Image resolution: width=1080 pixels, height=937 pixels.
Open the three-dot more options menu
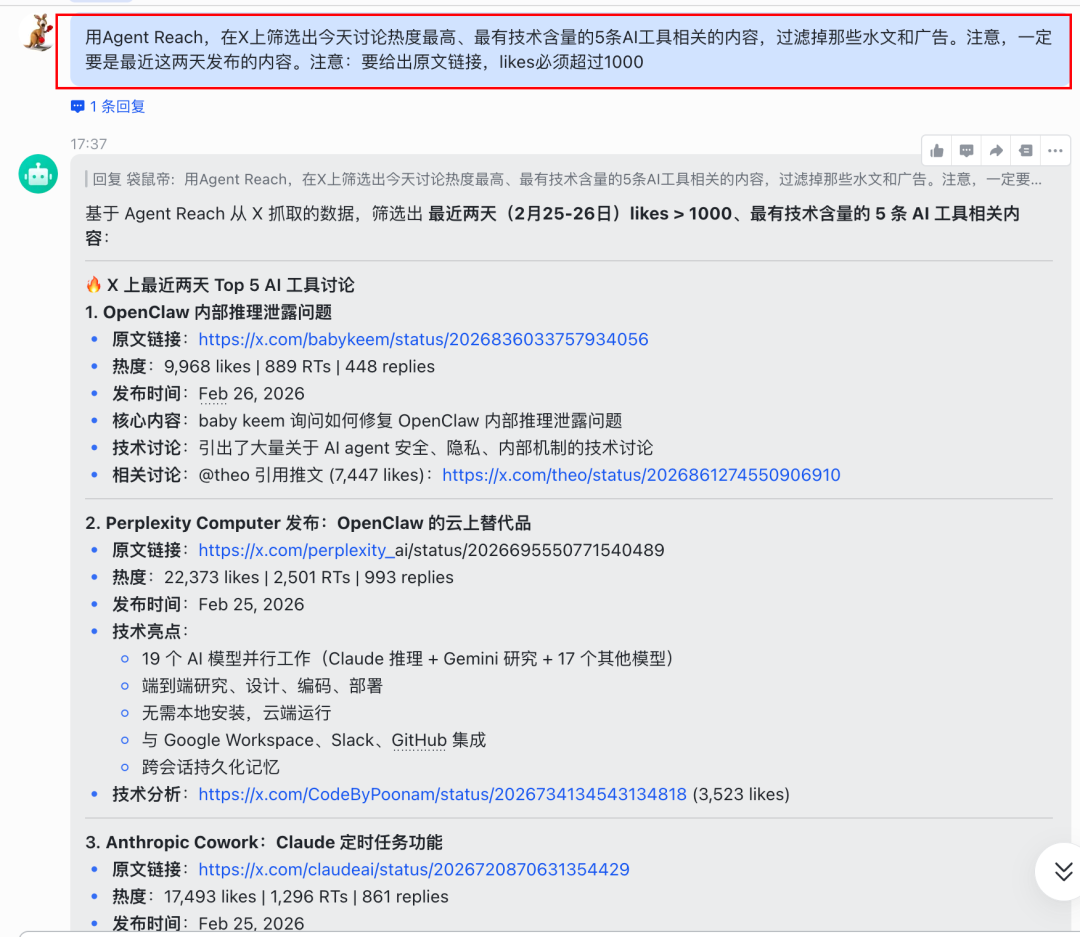1055,150
